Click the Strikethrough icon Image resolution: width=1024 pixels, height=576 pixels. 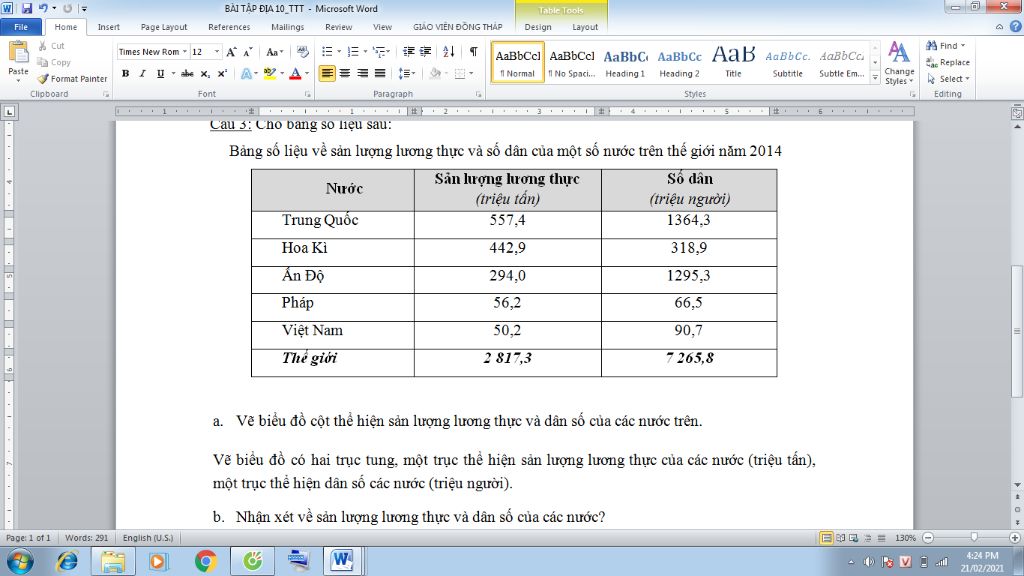click(187, 74)
